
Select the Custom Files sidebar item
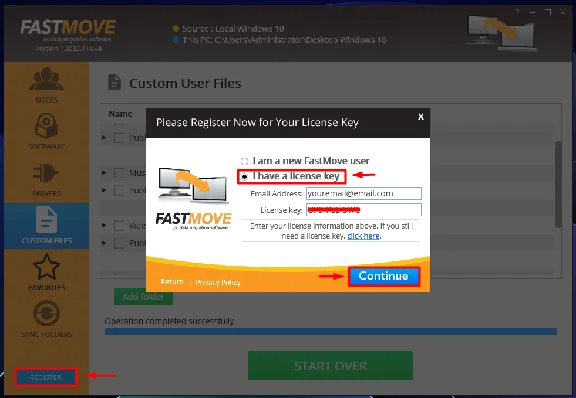(x=46, y=226)
